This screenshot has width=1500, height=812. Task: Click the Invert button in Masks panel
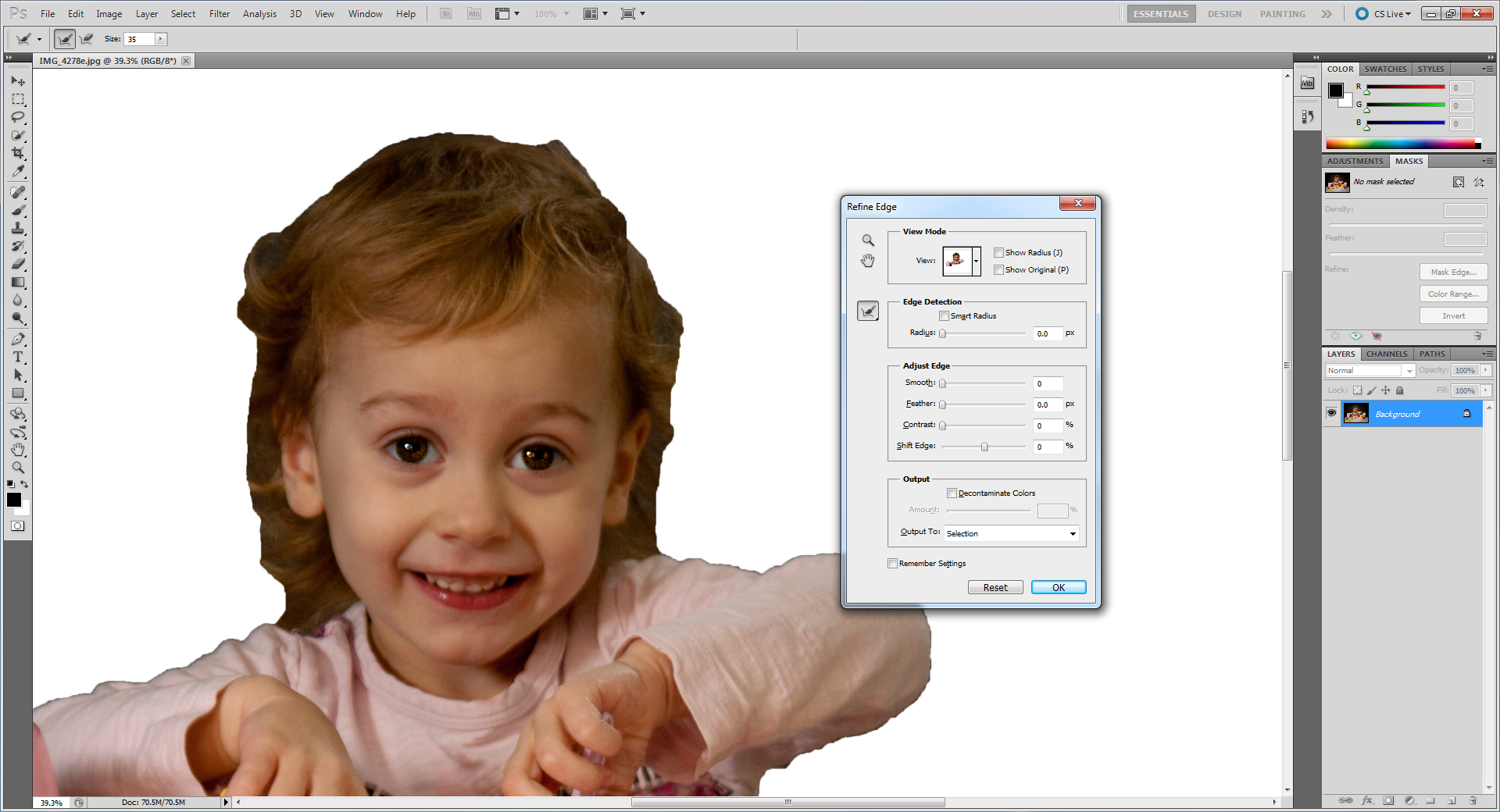tap(1453, 315)
